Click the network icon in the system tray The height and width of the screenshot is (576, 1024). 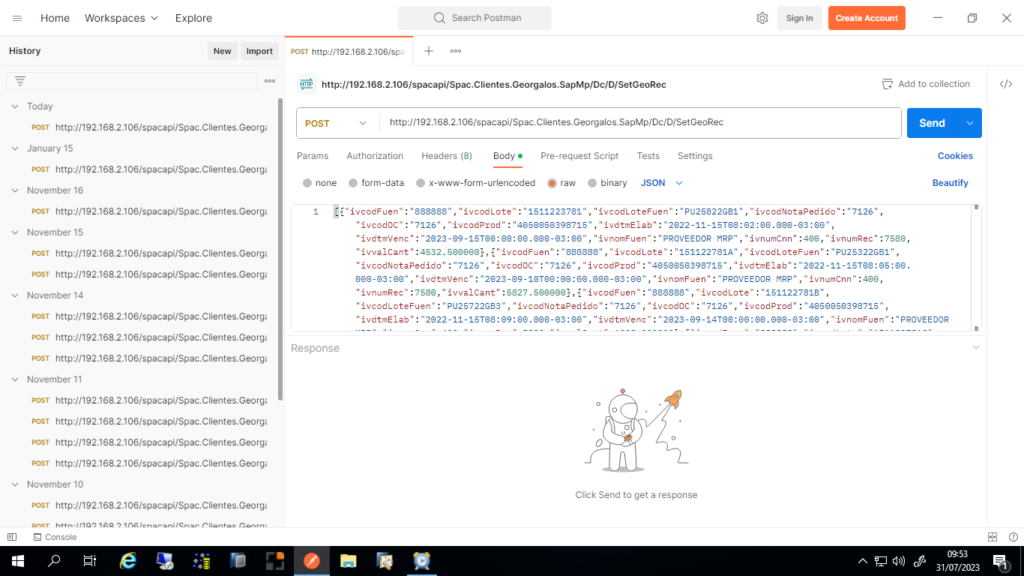click(881, 561)
